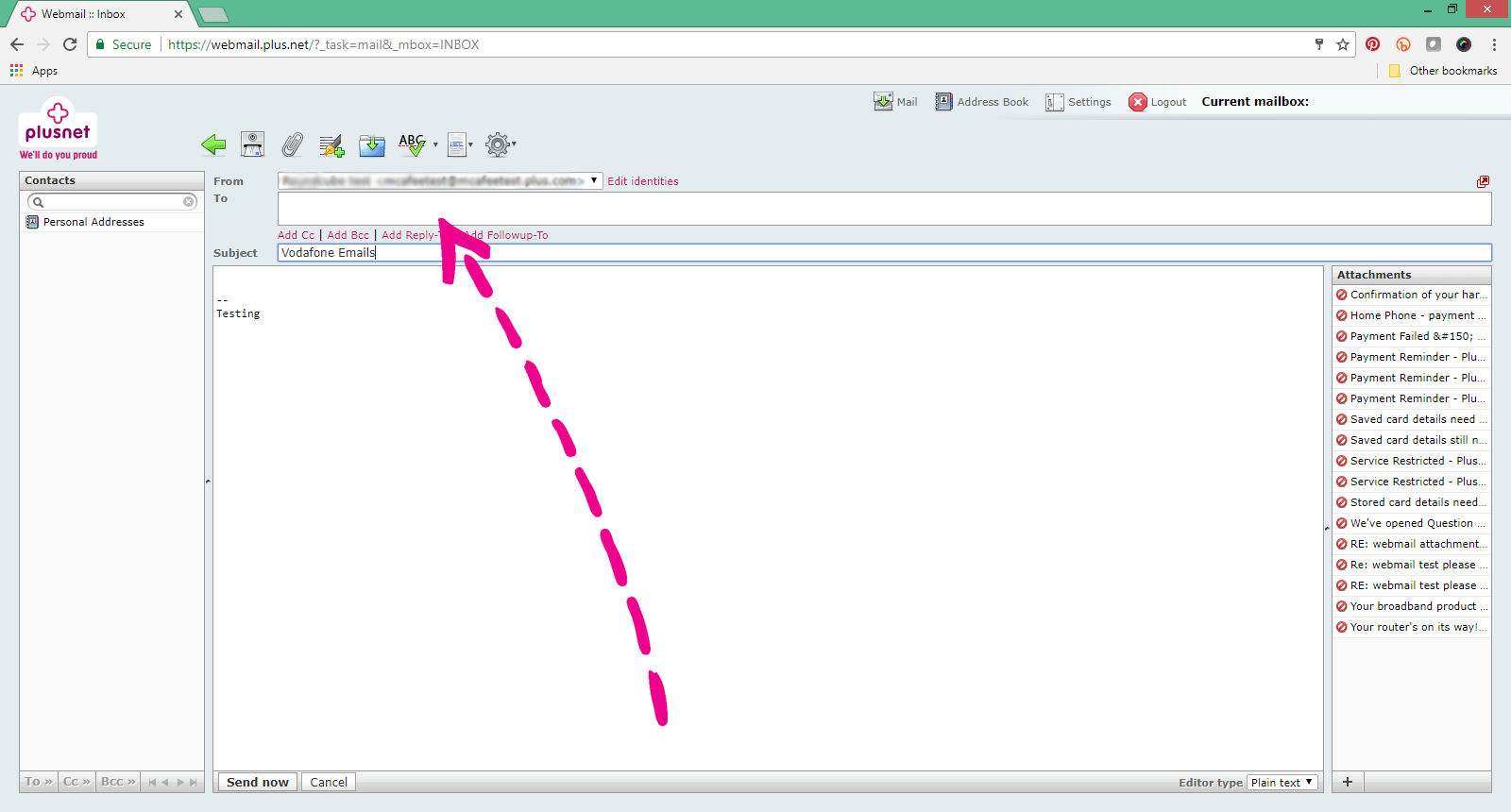1511x812 pixels.
Task: Remove the 'Home Phone - payment' attachment
Action: (x=1341, y=315)
